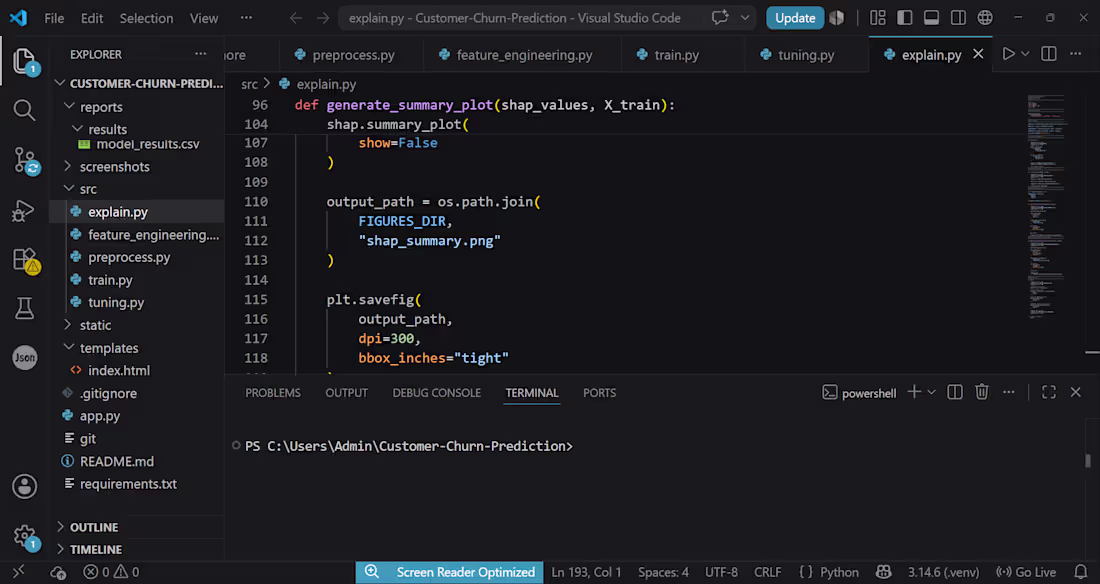Go forward with the right arrow

tap(323, 18)
